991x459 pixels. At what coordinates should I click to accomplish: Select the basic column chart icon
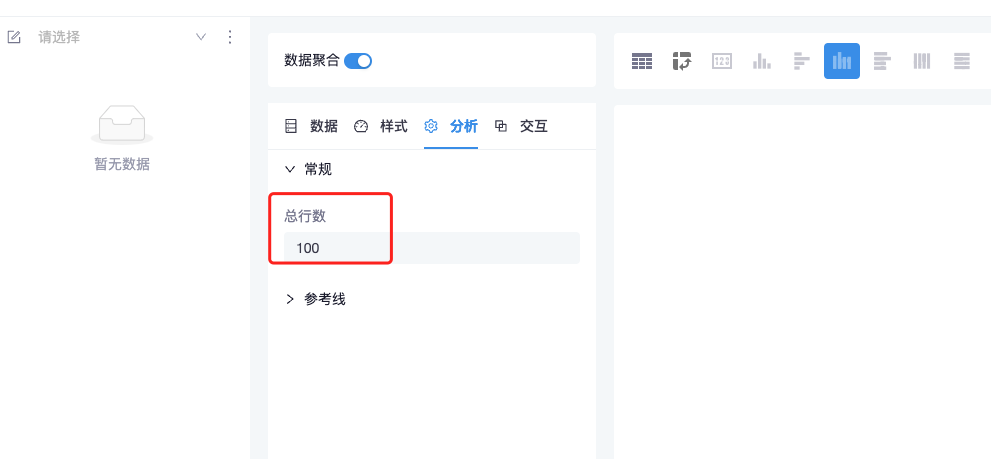(762, 61)
